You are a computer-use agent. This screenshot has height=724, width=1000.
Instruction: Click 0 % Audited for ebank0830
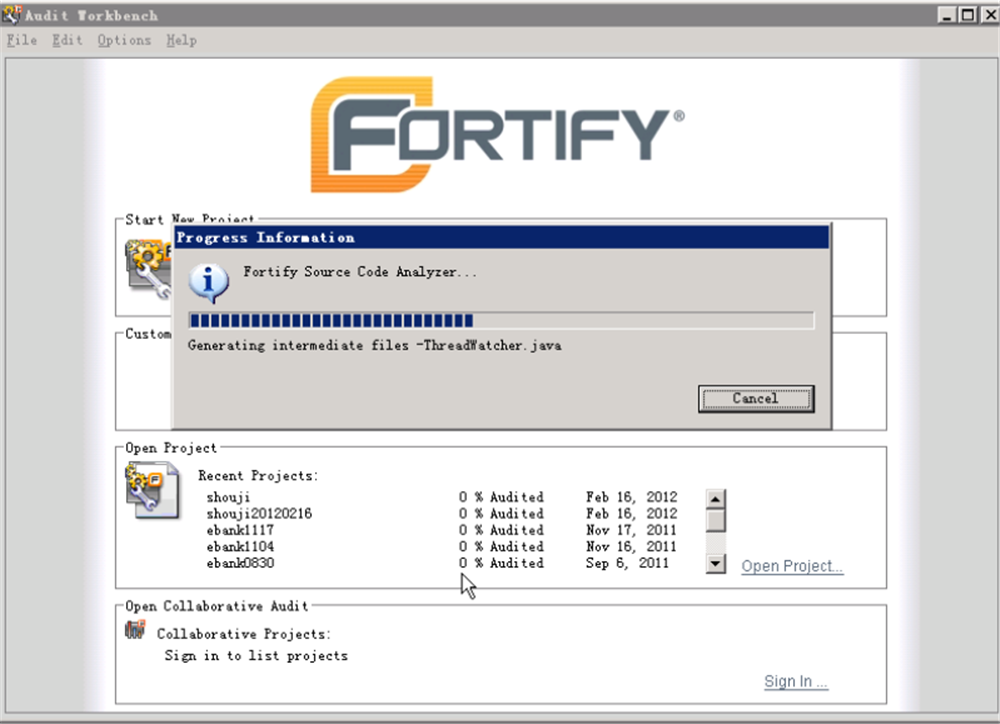[x=501, y=563]
